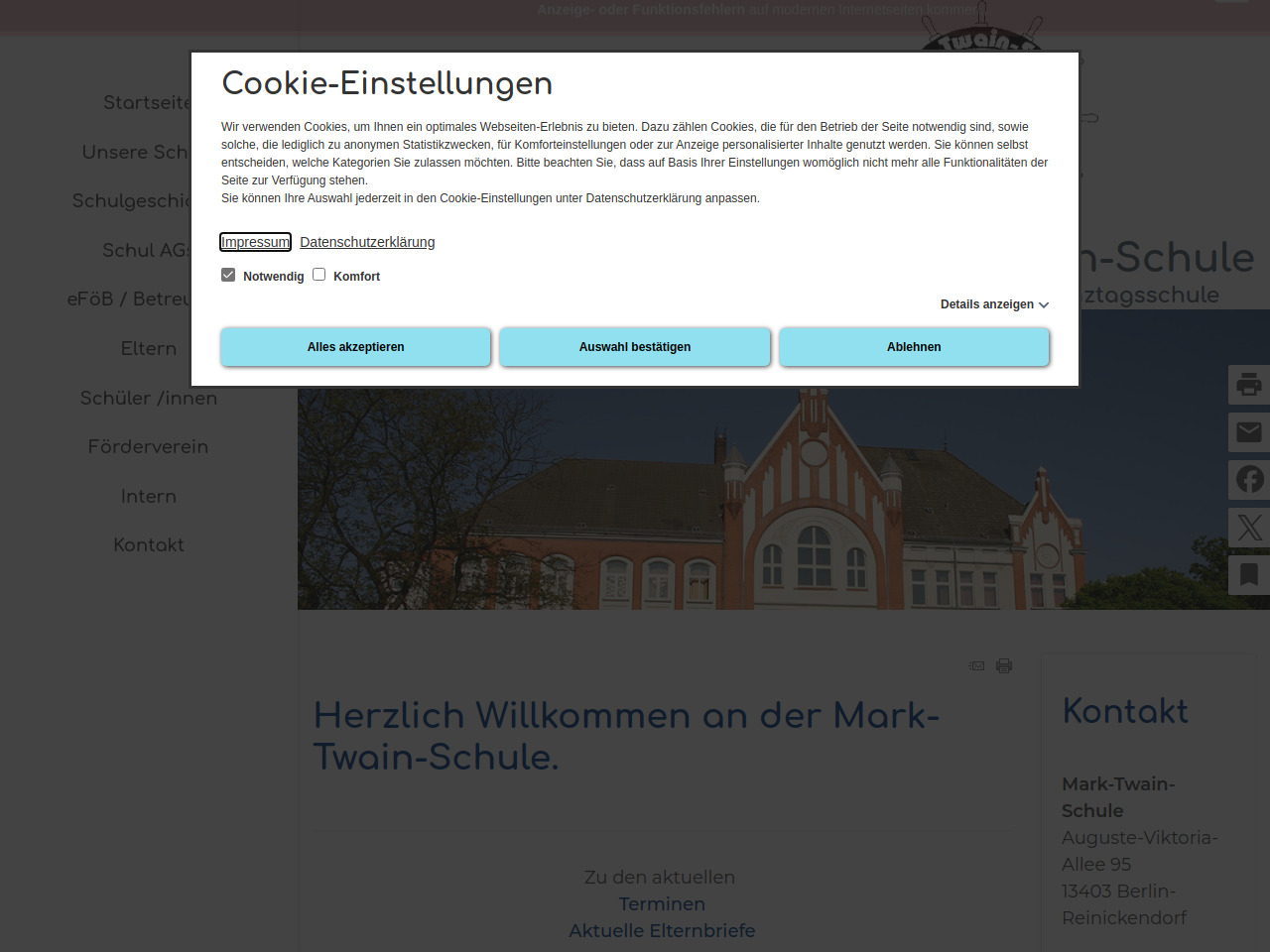Open the Terminen link
Viewport: 1270px width, 952px height.
(x=662, y=904)
